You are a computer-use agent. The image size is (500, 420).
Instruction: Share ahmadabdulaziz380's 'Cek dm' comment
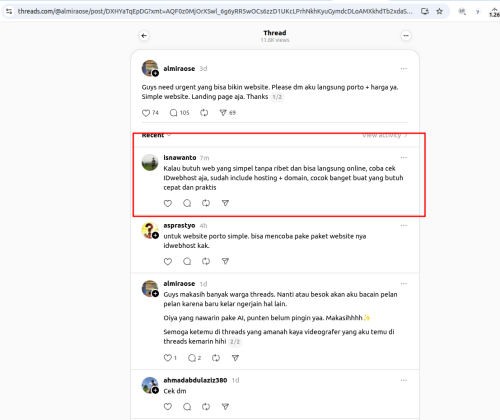225,407
